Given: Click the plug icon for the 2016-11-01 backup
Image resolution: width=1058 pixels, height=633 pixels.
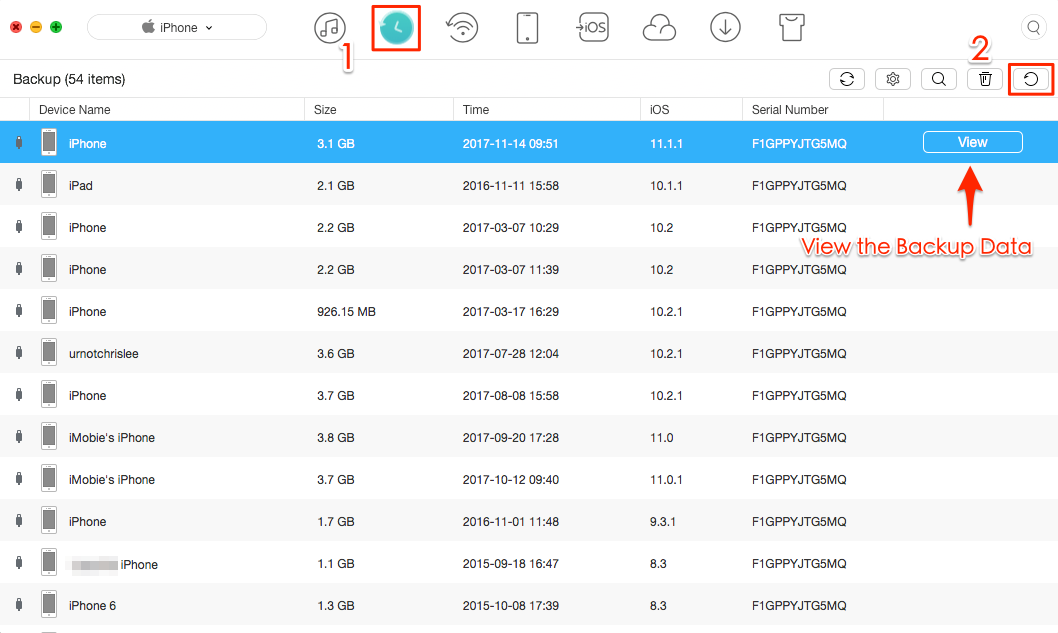Looking at the screenshot, I should tap(19, 521).
